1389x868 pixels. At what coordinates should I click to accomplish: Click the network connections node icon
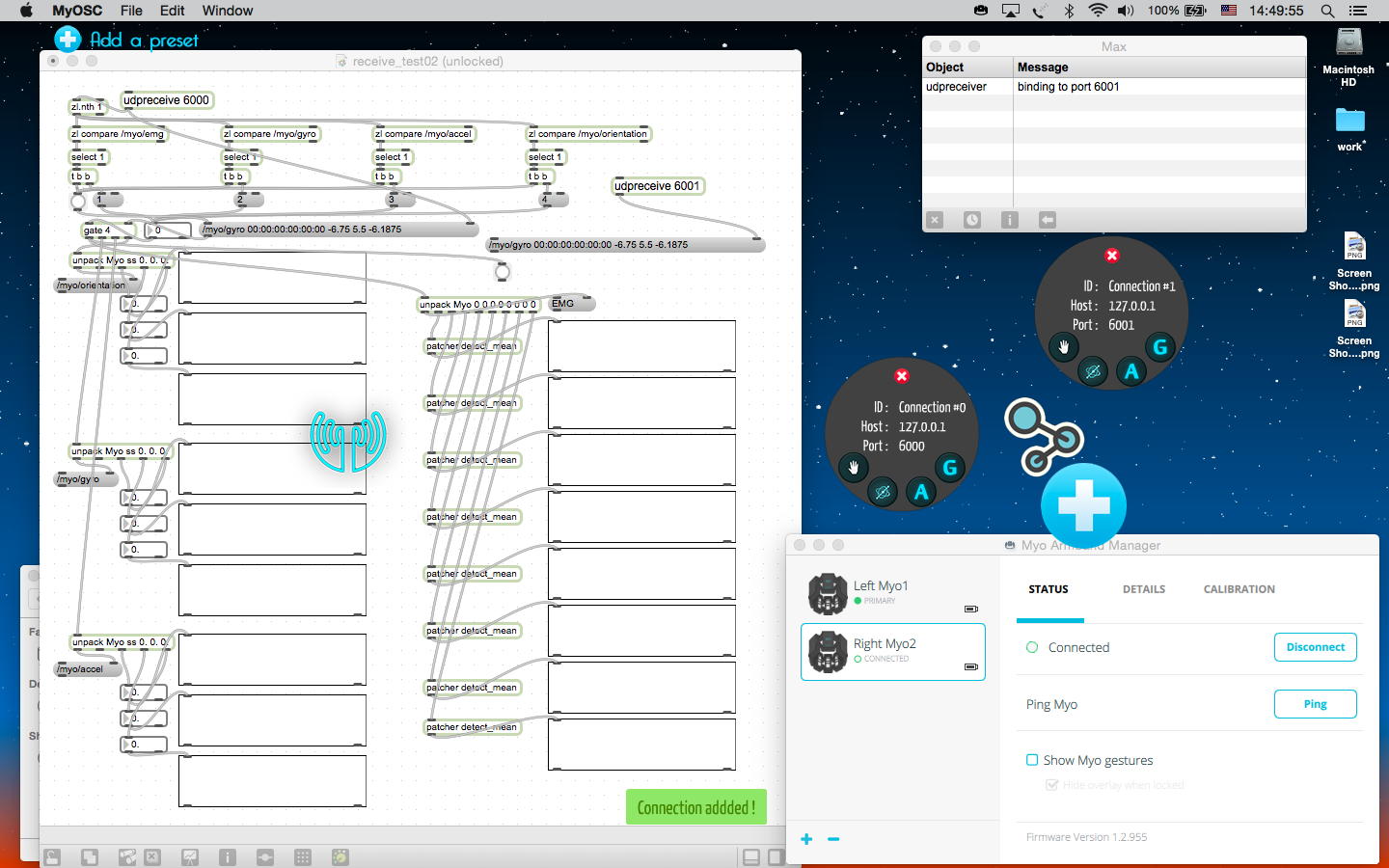click(1043, 436)
